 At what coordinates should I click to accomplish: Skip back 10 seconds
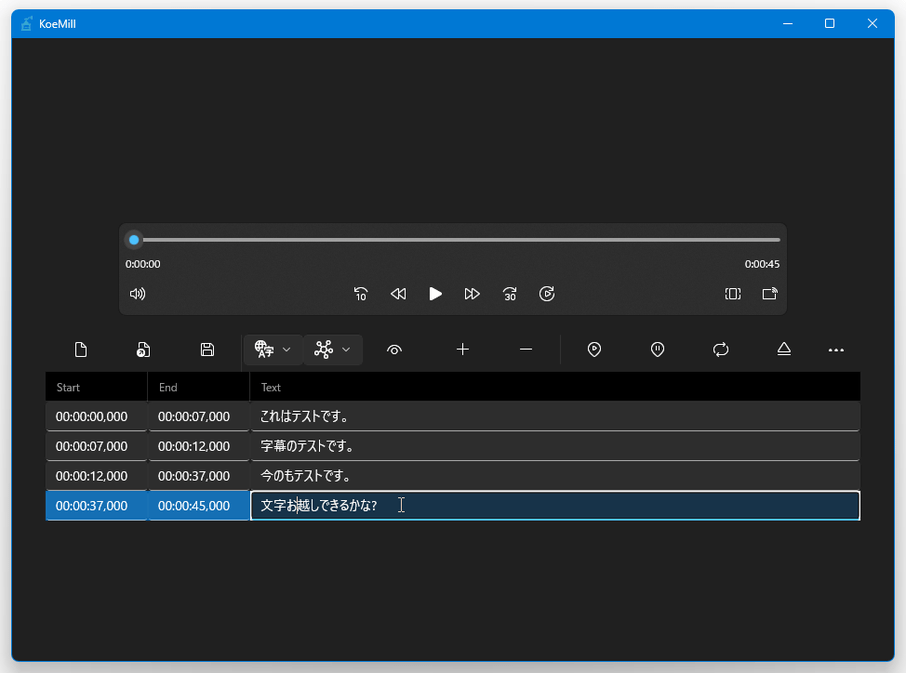[x=361, y=294]
